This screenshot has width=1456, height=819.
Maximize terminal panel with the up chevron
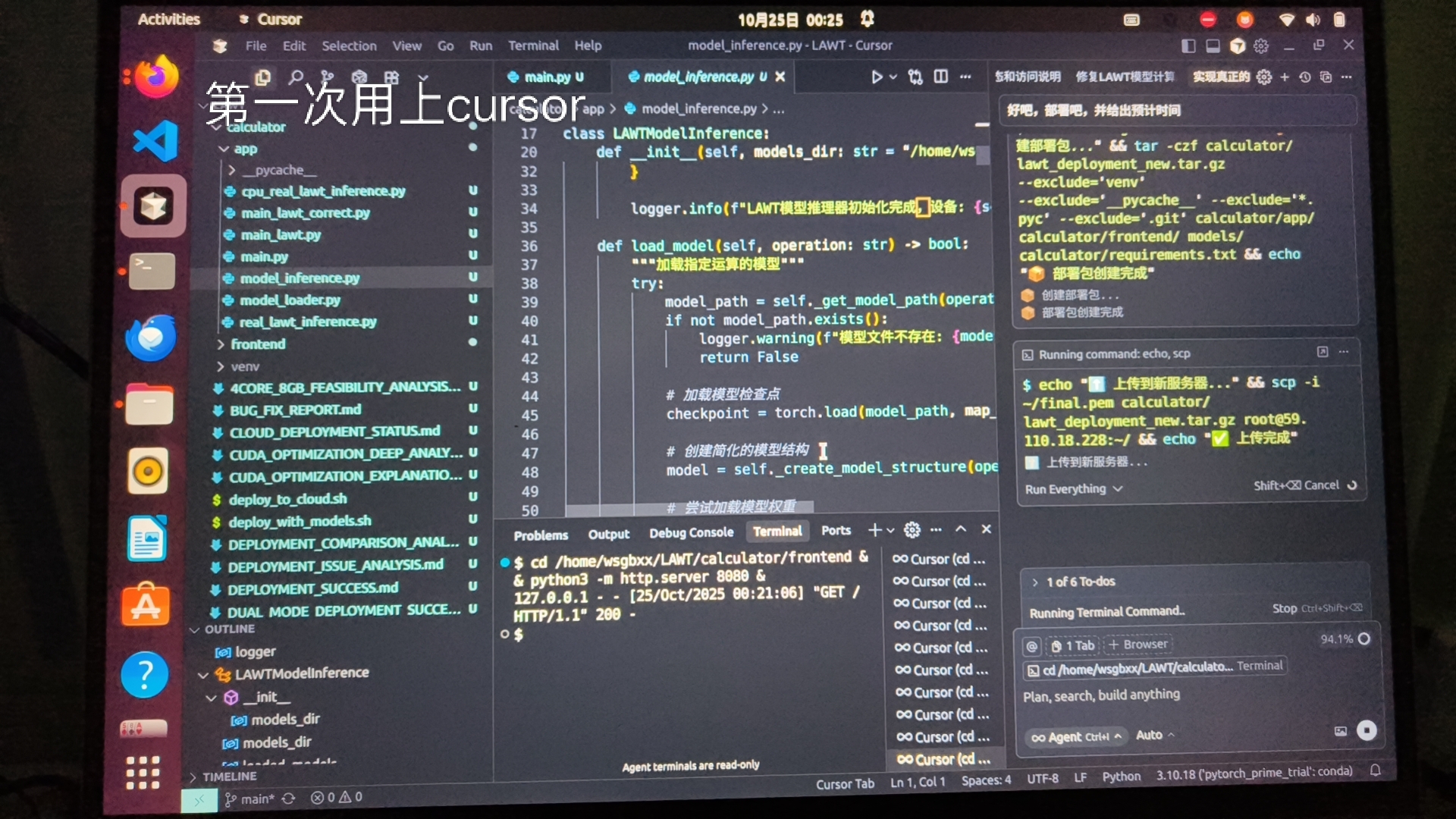point(961,529)
